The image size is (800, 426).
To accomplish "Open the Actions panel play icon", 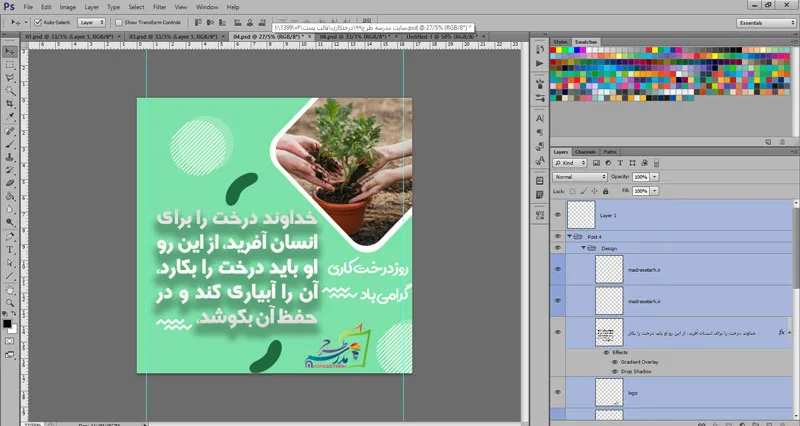I will [x=540, y=63].
